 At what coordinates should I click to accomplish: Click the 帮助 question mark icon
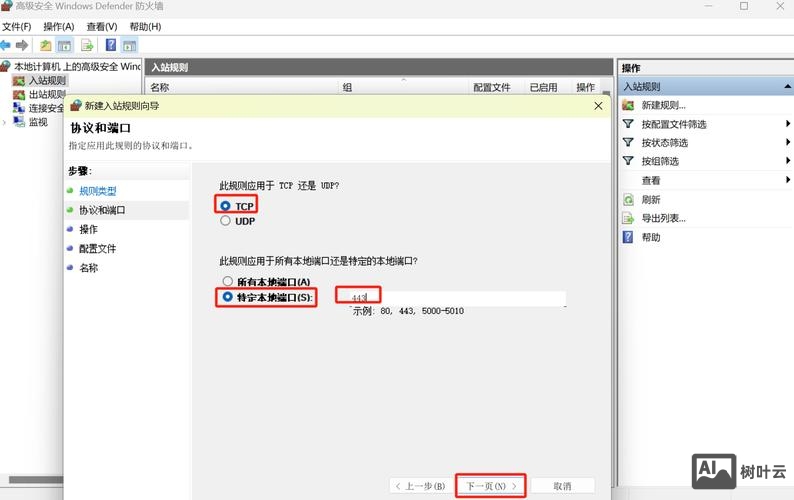[x=628, y=237]
